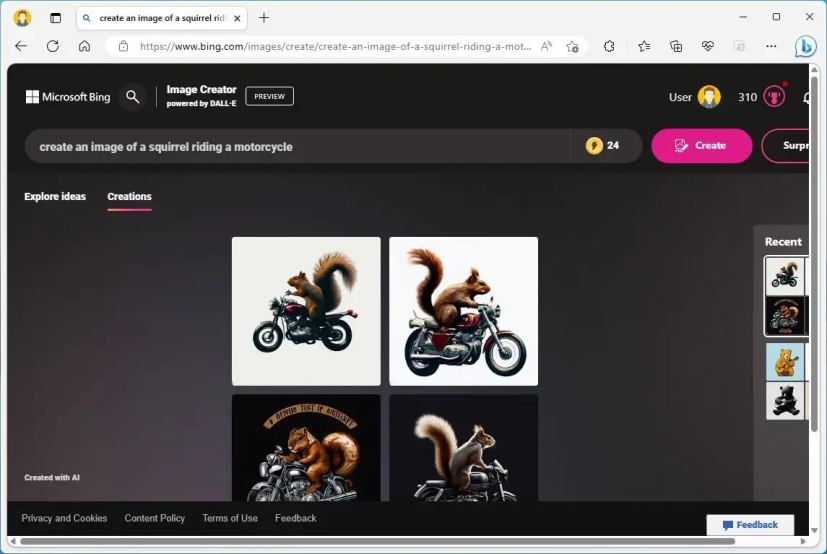The height and width of the screenshot is (554, 827).
Task: Open a new browser tab
Action: [x=264, y=18]
